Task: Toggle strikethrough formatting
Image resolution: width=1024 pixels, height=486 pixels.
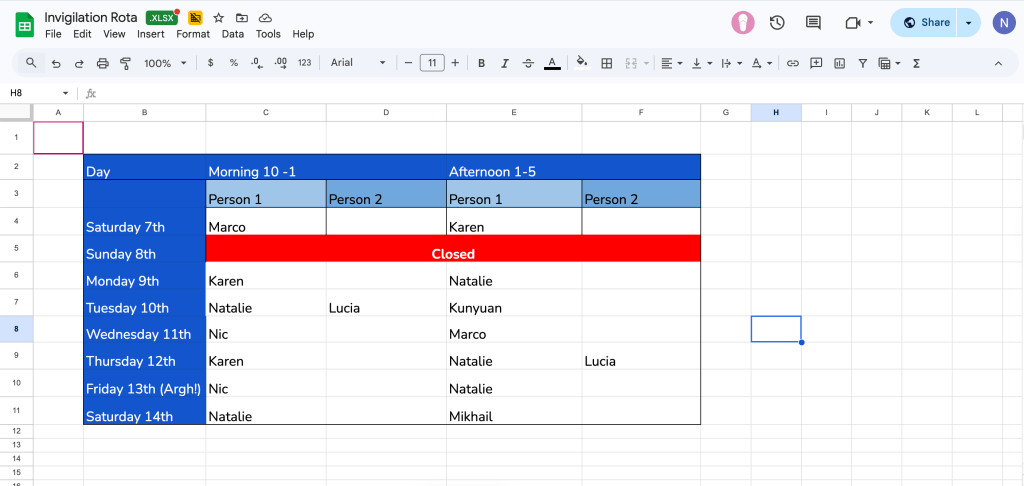Action: click(x=528, y=63)
